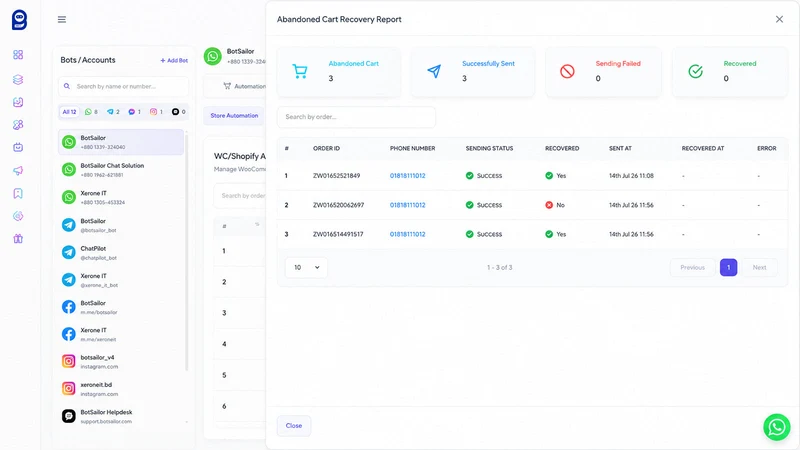Click the Close button in report

point(294,426)
